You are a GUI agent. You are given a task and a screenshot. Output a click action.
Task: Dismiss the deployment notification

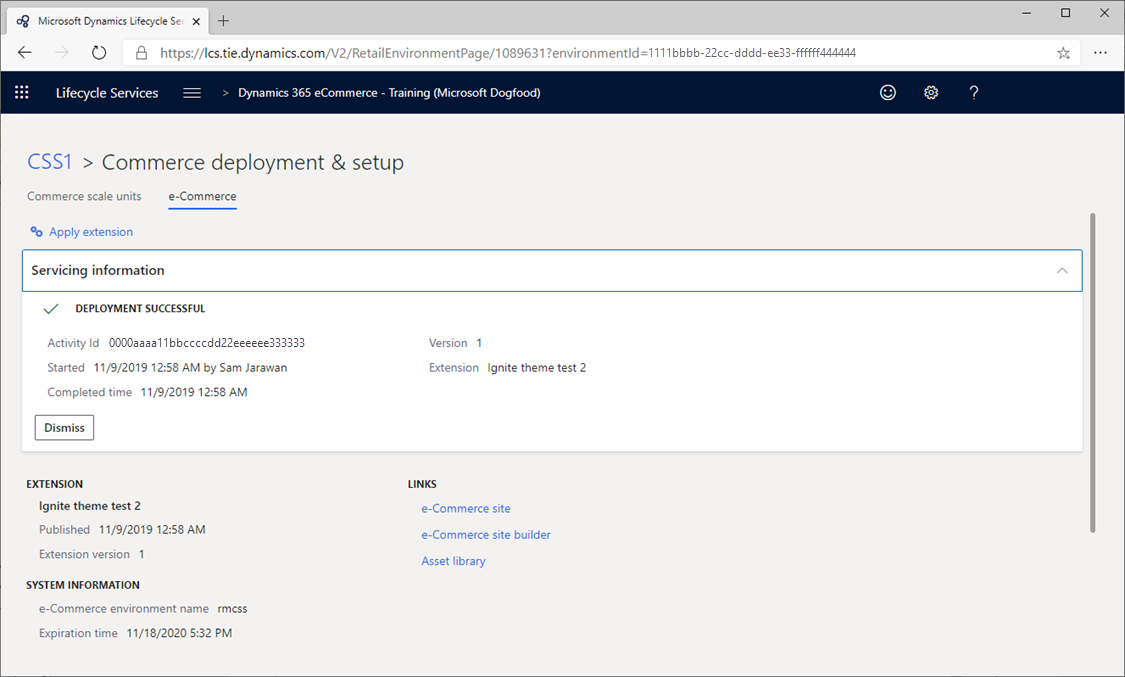(x=64, y=427)
